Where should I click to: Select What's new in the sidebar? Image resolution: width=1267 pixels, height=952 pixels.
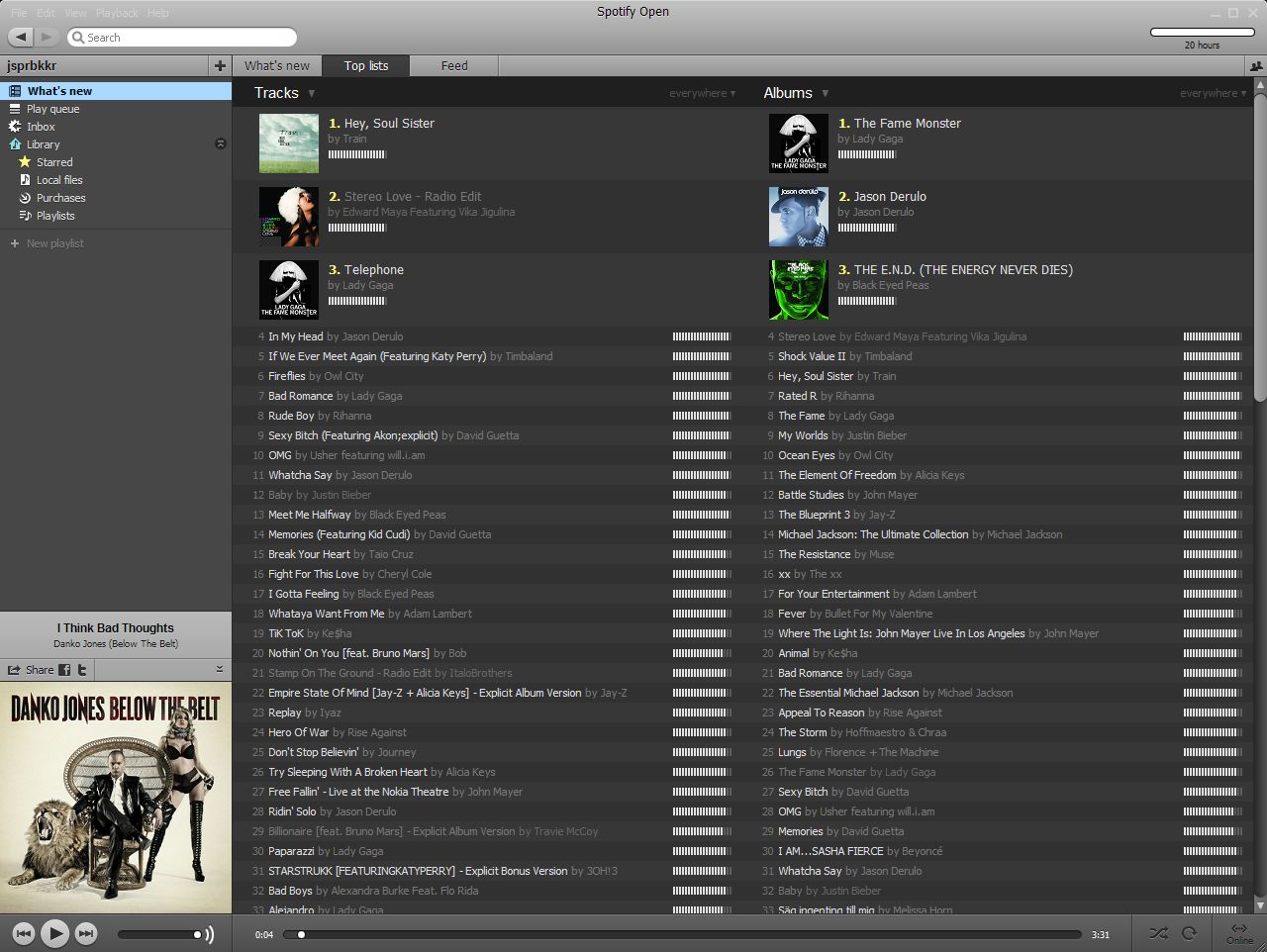click(116, 91)
